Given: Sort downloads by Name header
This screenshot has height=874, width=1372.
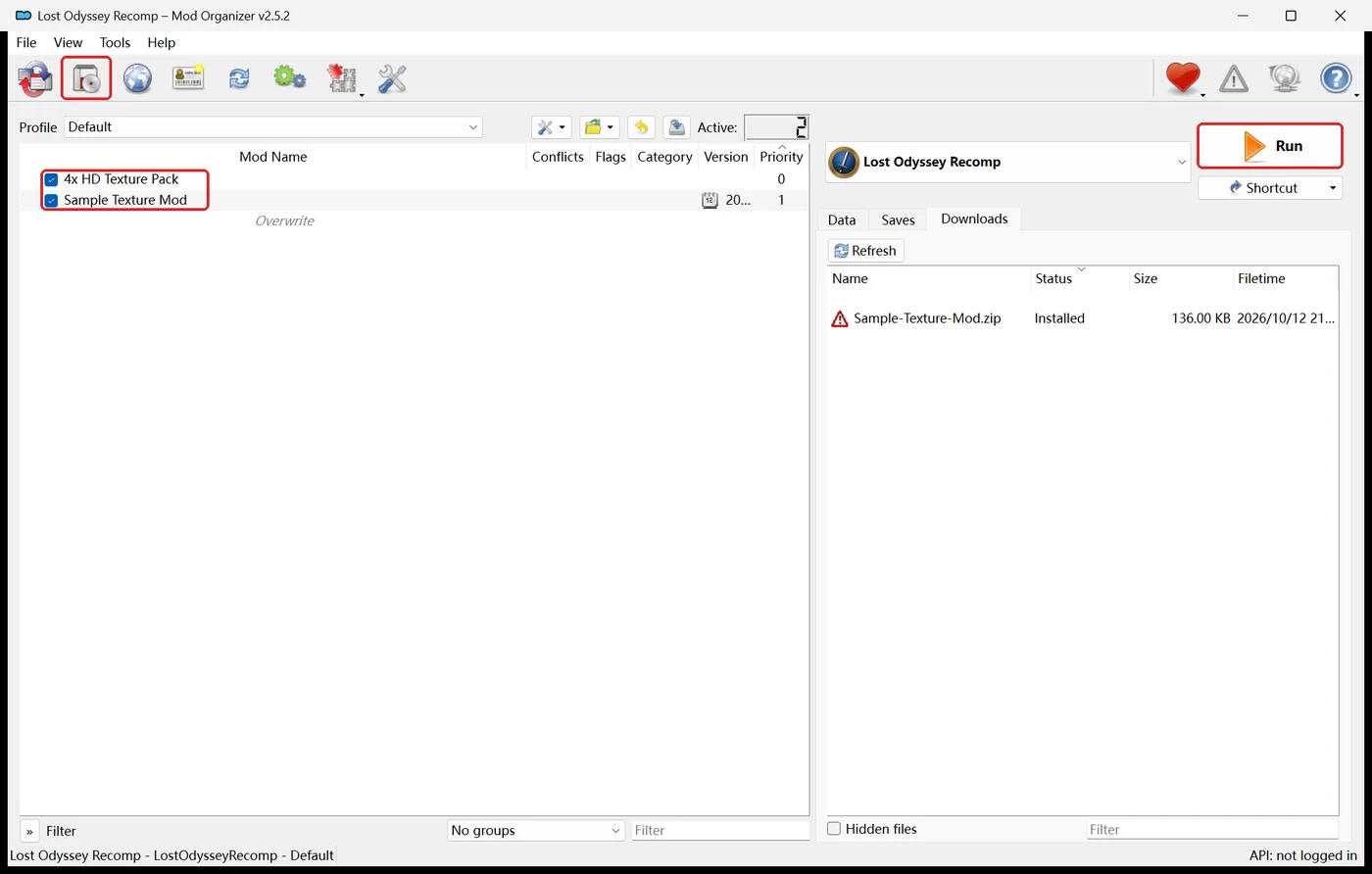Looking at the screenshot, I should 929,279.
